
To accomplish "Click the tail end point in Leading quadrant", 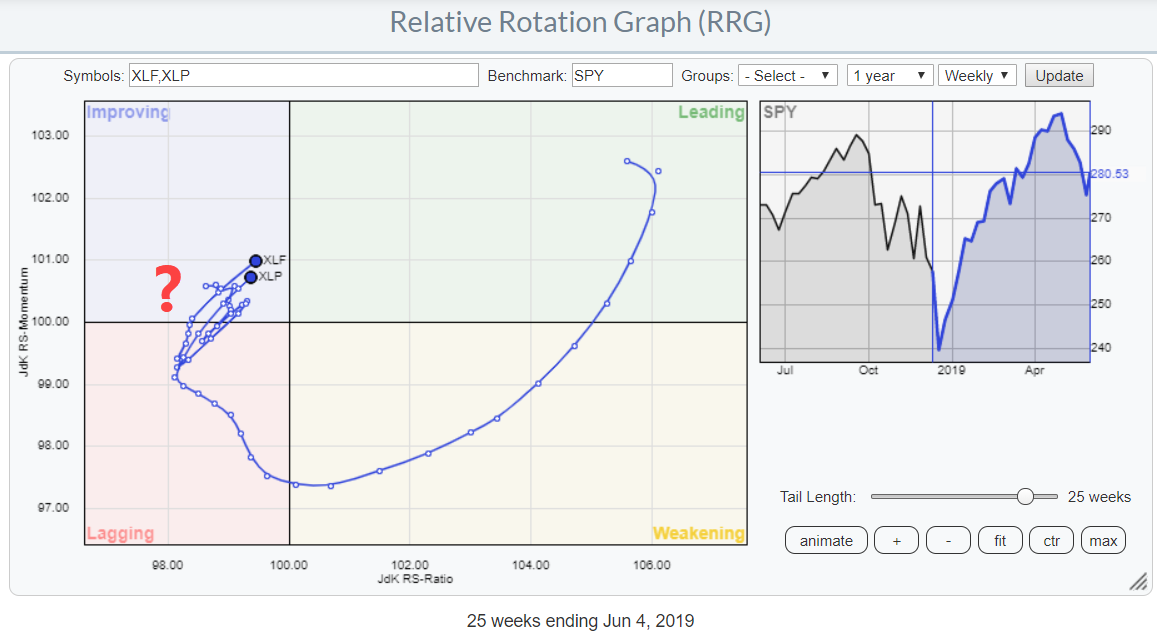I will pos(627,161).
